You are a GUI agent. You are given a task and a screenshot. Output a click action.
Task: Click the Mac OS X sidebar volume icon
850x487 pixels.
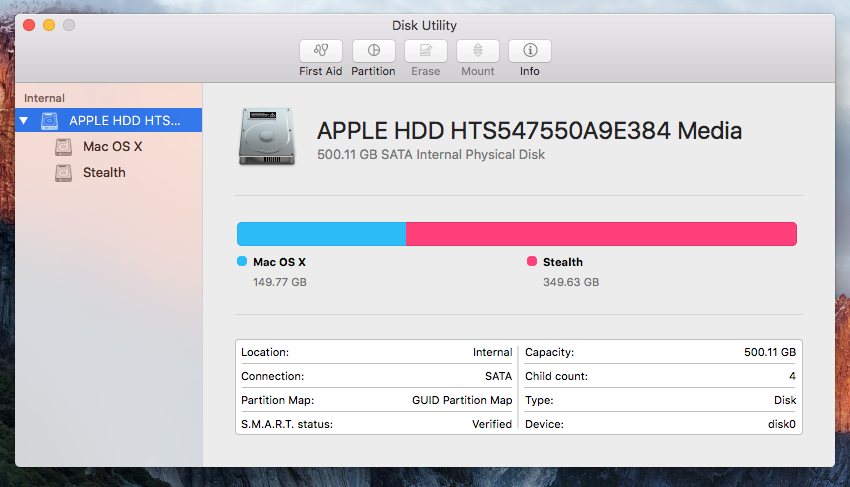coord(63,146)
